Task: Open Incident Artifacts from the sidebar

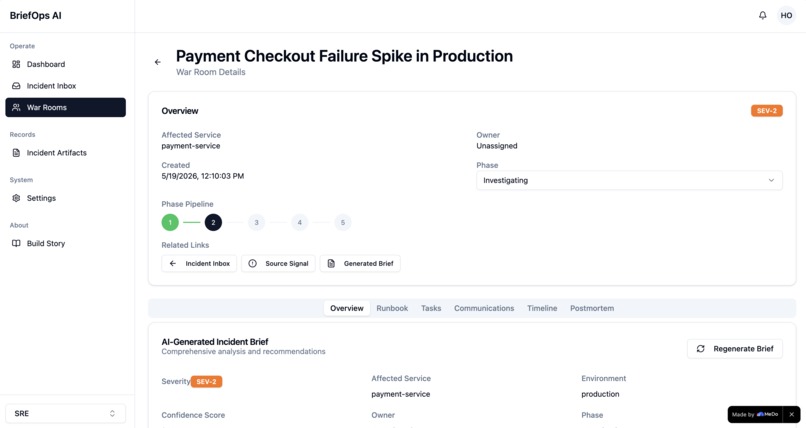Action: 65,153
